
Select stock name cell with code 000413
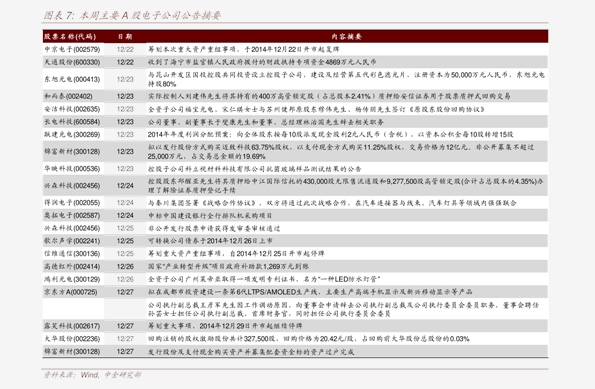click(72, 79)
